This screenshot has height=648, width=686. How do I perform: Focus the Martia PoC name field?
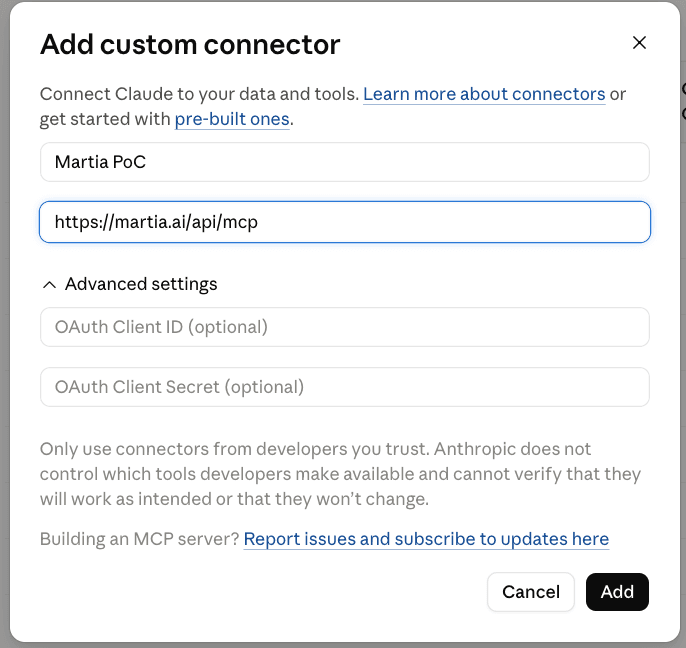(x=345, y=162)
